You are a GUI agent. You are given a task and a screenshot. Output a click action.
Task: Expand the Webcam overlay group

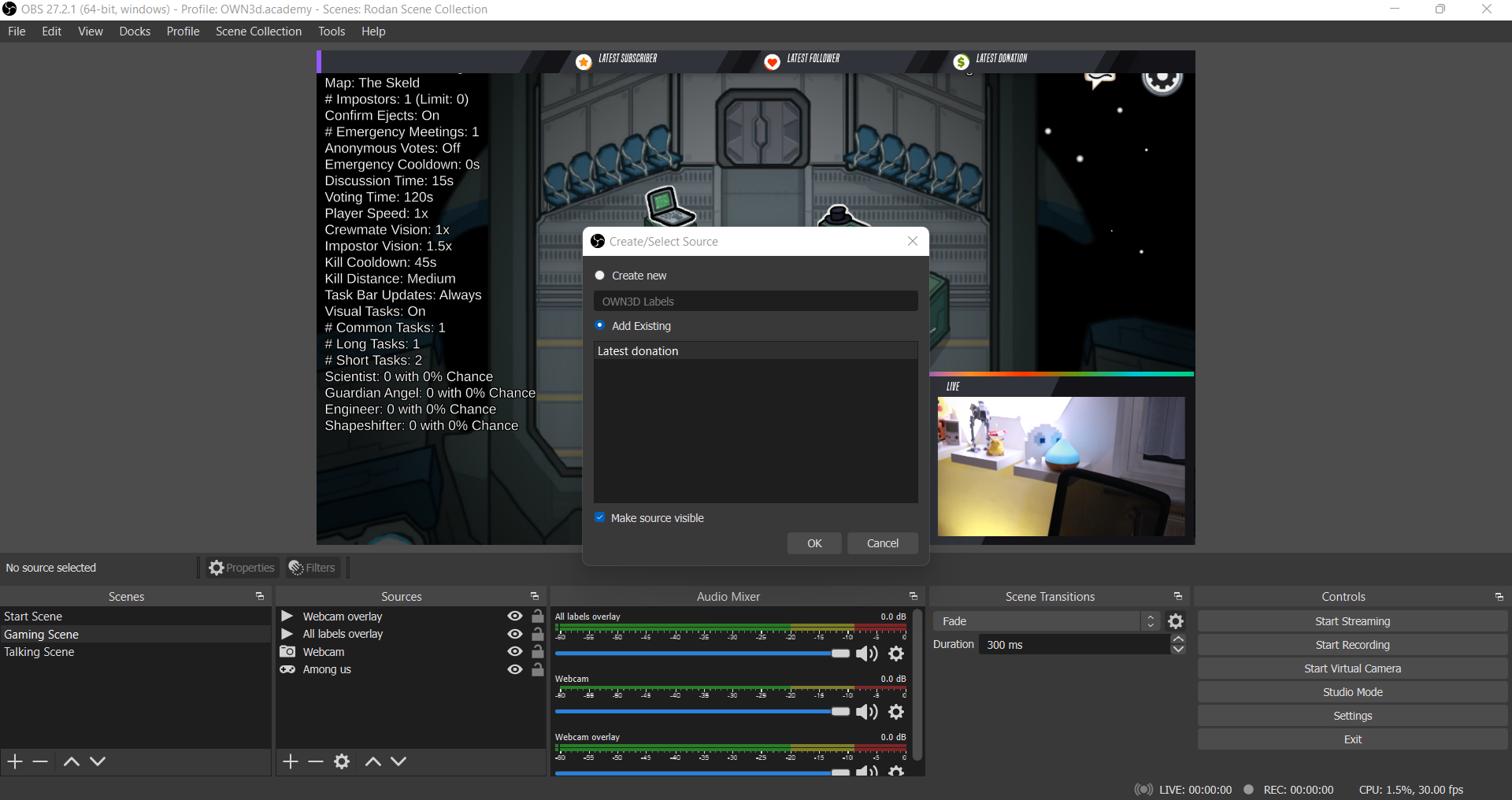point(287,617)
